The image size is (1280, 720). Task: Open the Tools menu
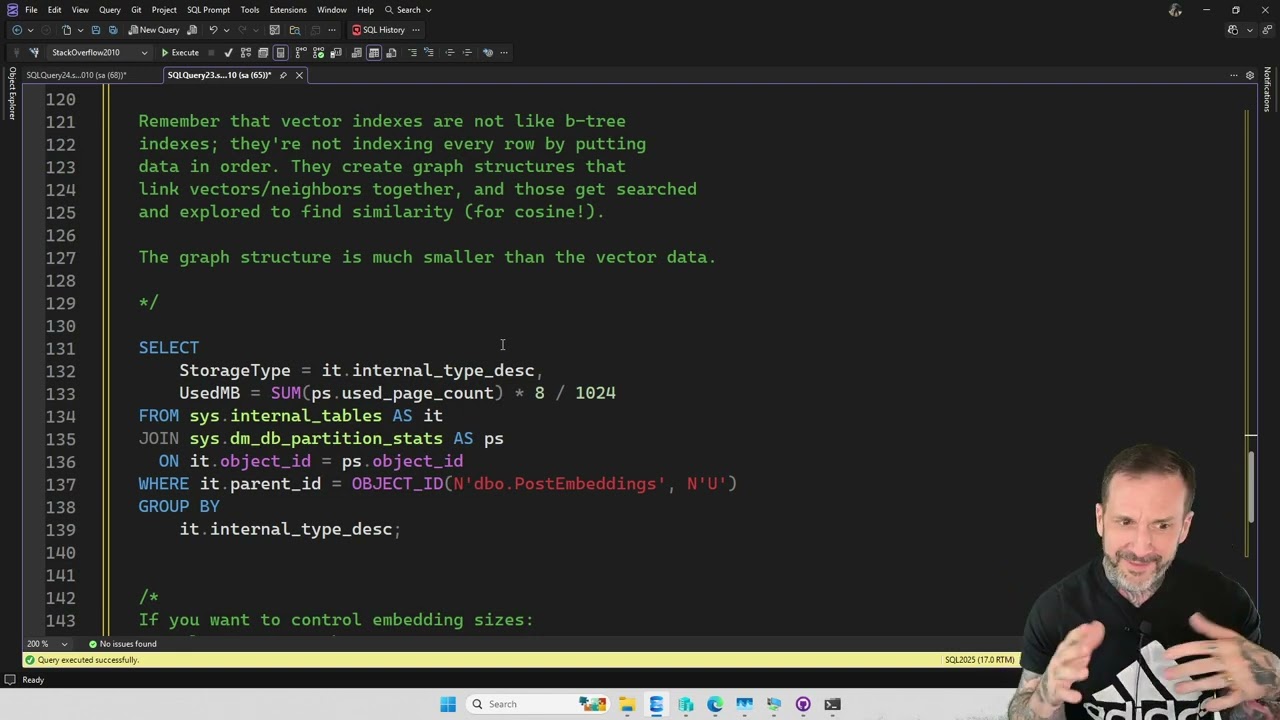tap(249, 10)
